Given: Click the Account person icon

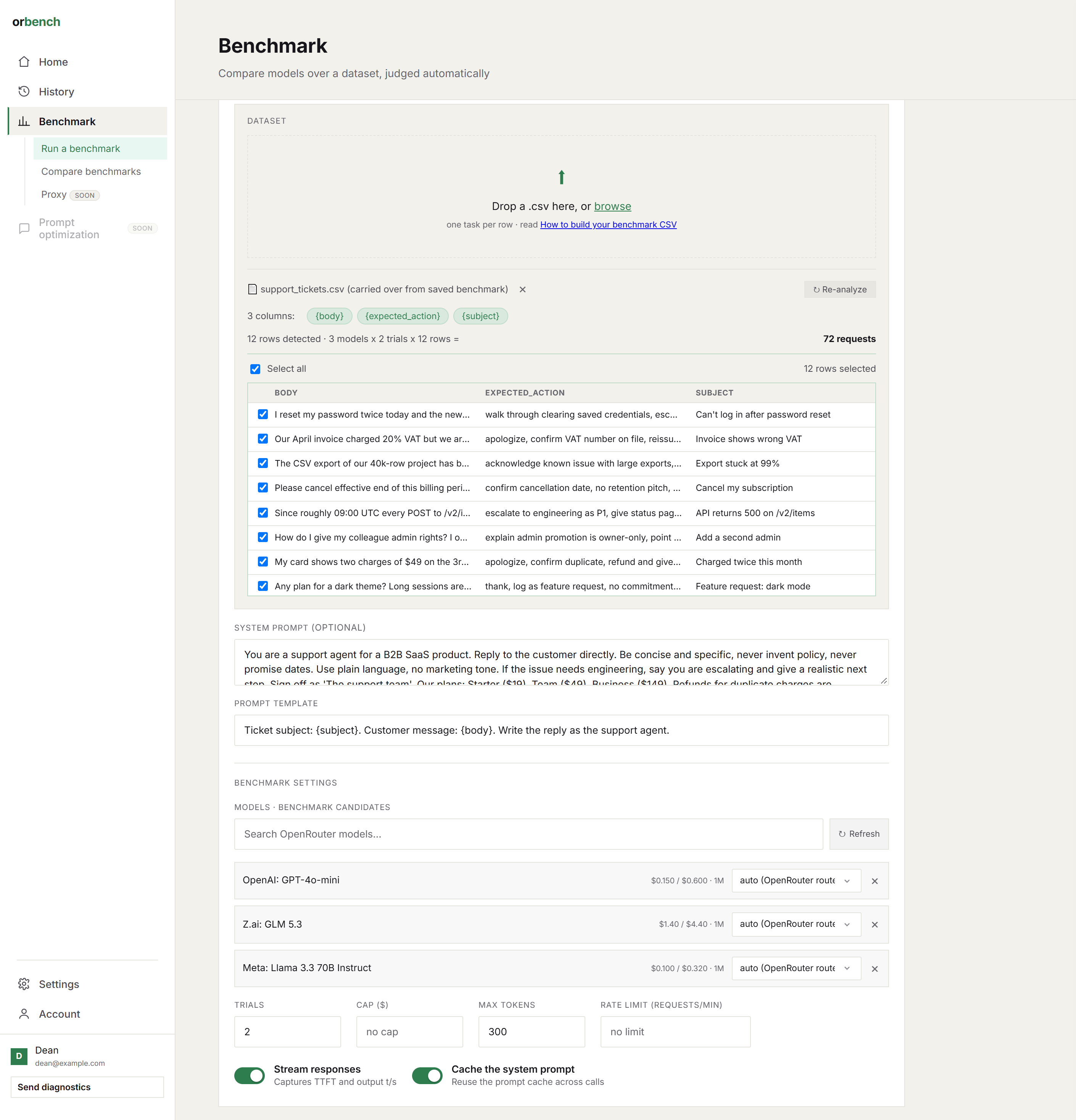Looking at the screenshot, I should 24,1014.
